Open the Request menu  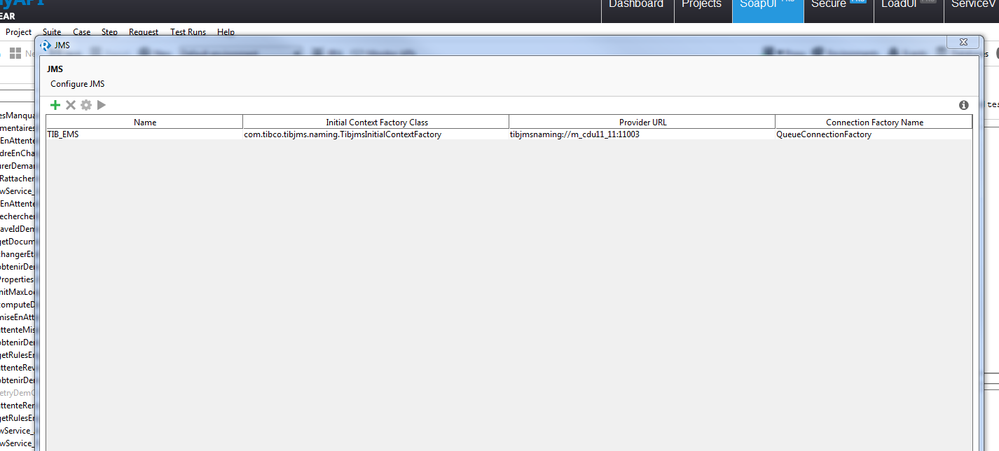[143, 32]
